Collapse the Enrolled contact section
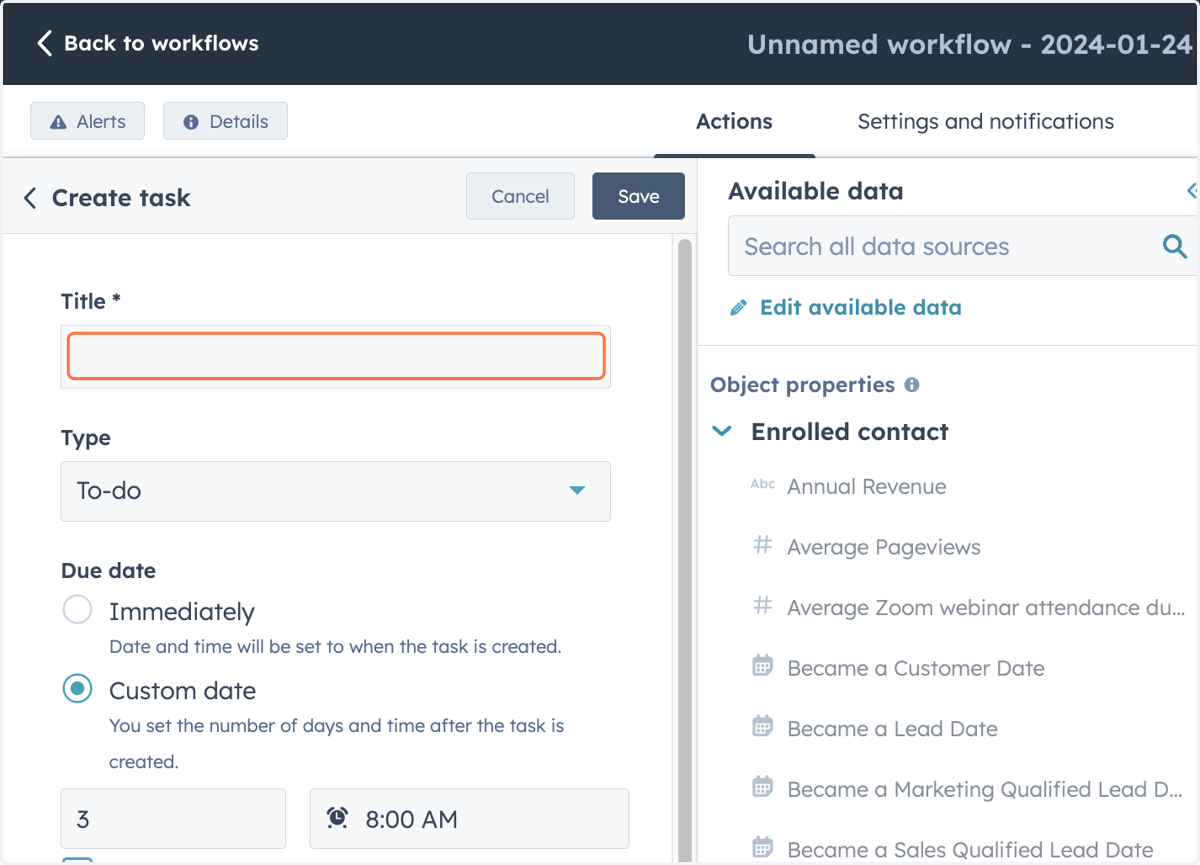This screenshot has height=865, width=1200. tap(721, 432)
